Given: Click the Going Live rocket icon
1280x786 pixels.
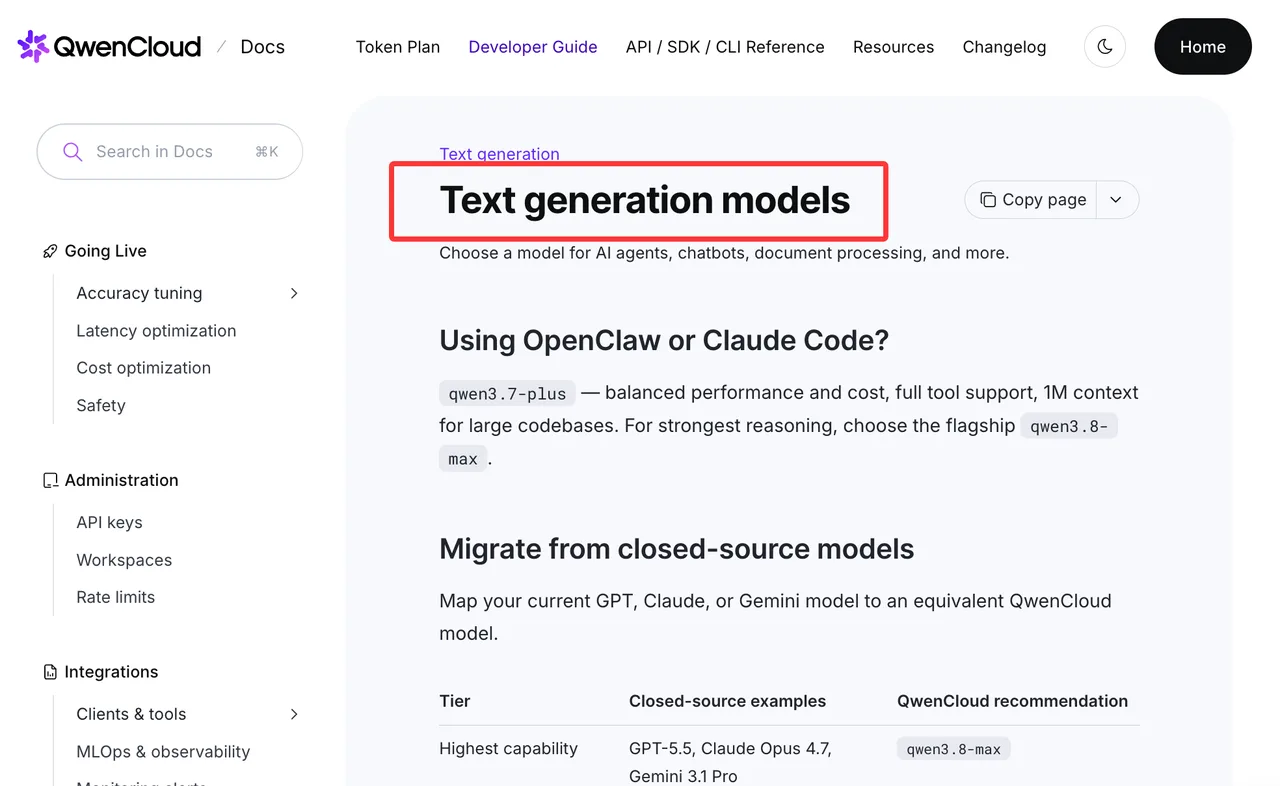Looking at the screenshot, I should (x=50, y=252).
